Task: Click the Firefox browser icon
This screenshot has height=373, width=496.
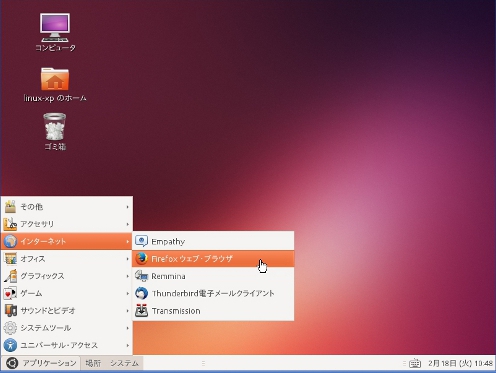Action: click(141, 259)
